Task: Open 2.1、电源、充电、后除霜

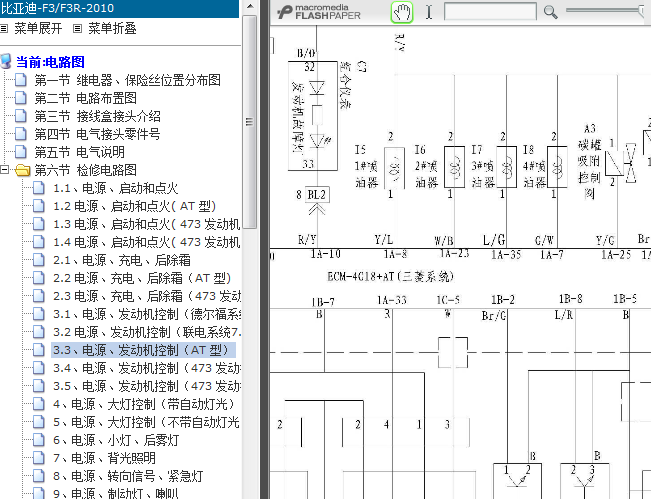Action: click(122, 260)
